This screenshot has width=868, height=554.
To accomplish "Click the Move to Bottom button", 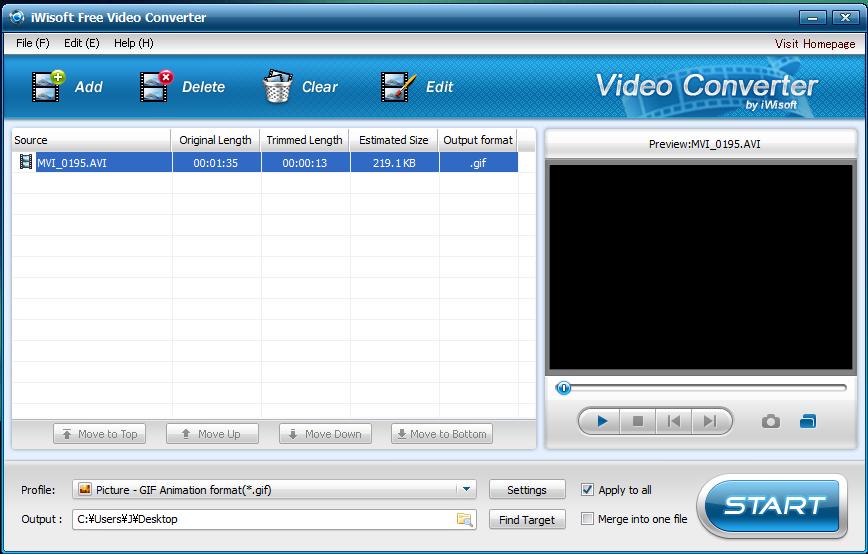I will 442,434.
